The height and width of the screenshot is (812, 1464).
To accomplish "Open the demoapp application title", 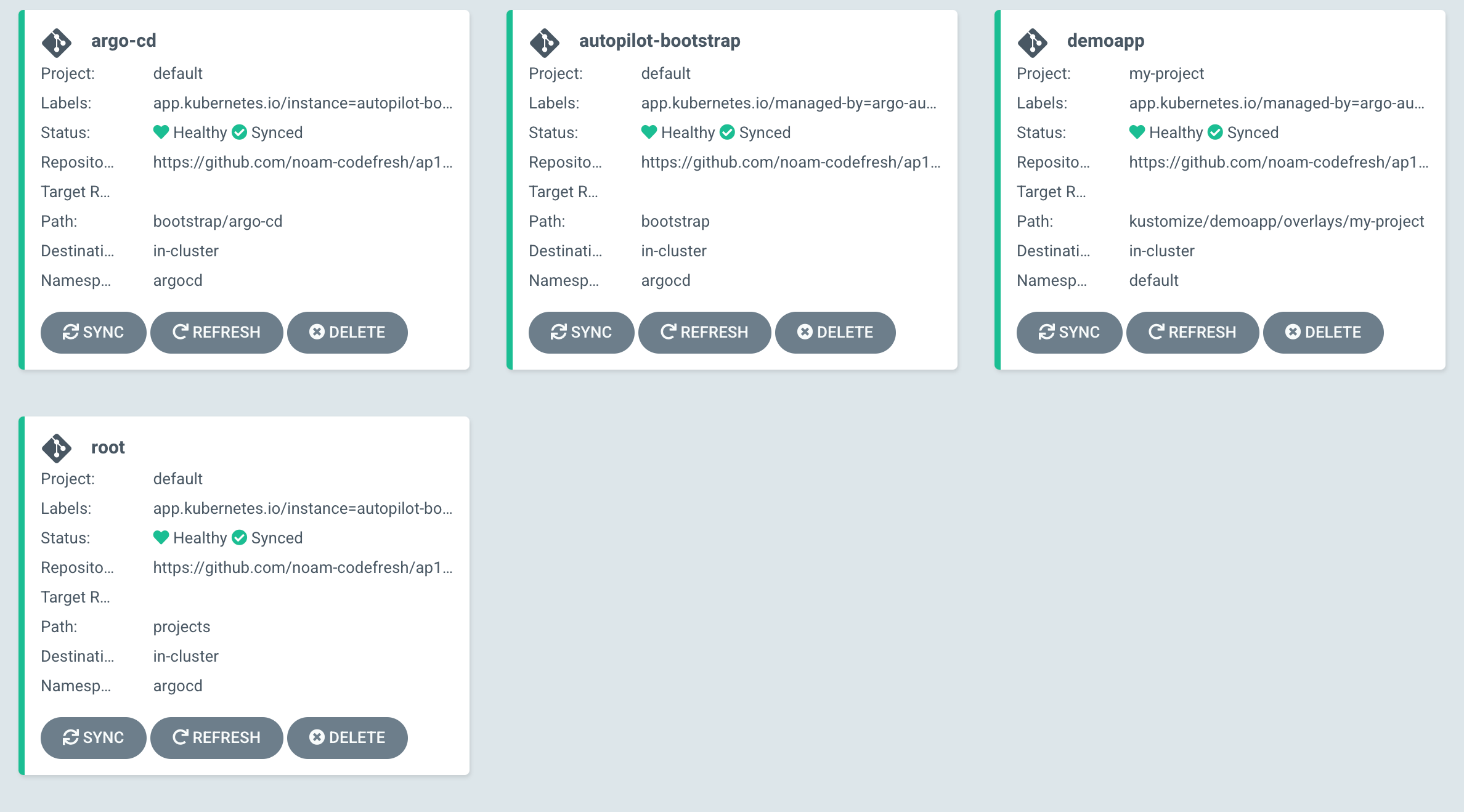I will (1105, 41).
